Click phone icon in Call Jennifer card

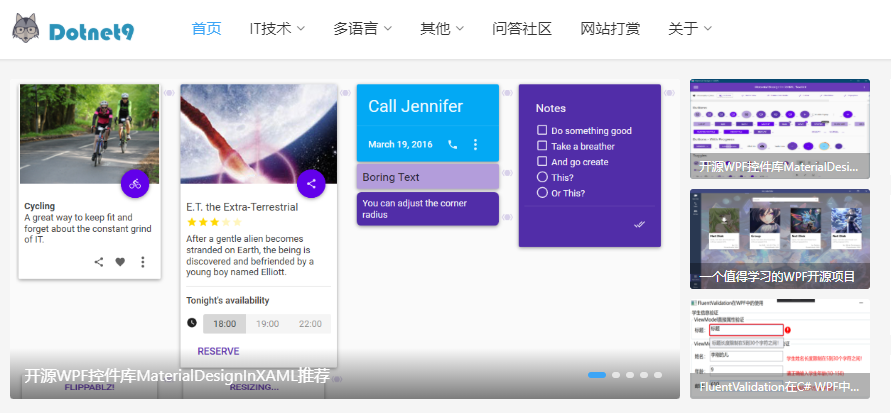[453, 144]
